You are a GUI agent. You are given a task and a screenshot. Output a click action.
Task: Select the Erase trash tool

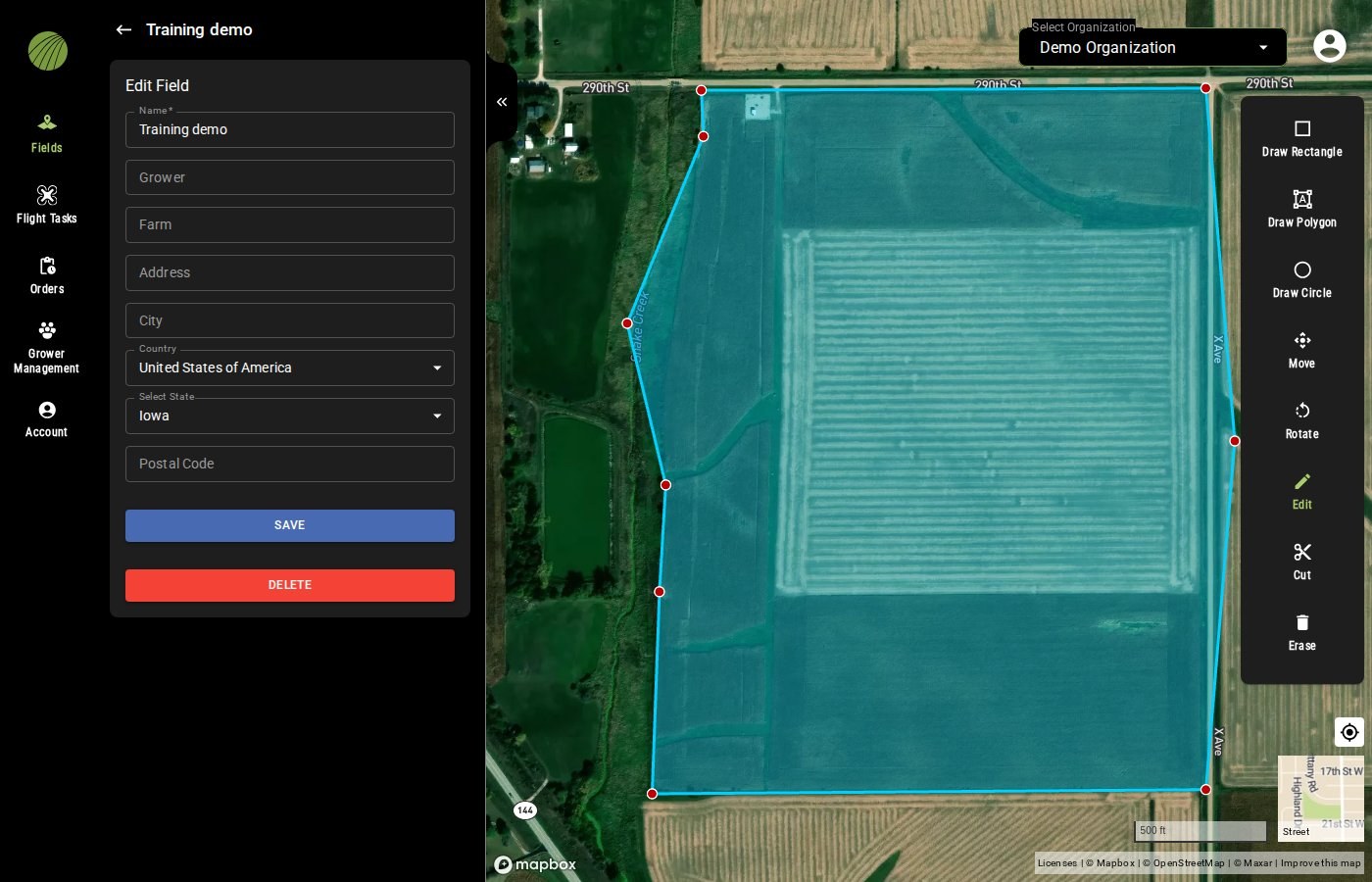click(1301, 633)
